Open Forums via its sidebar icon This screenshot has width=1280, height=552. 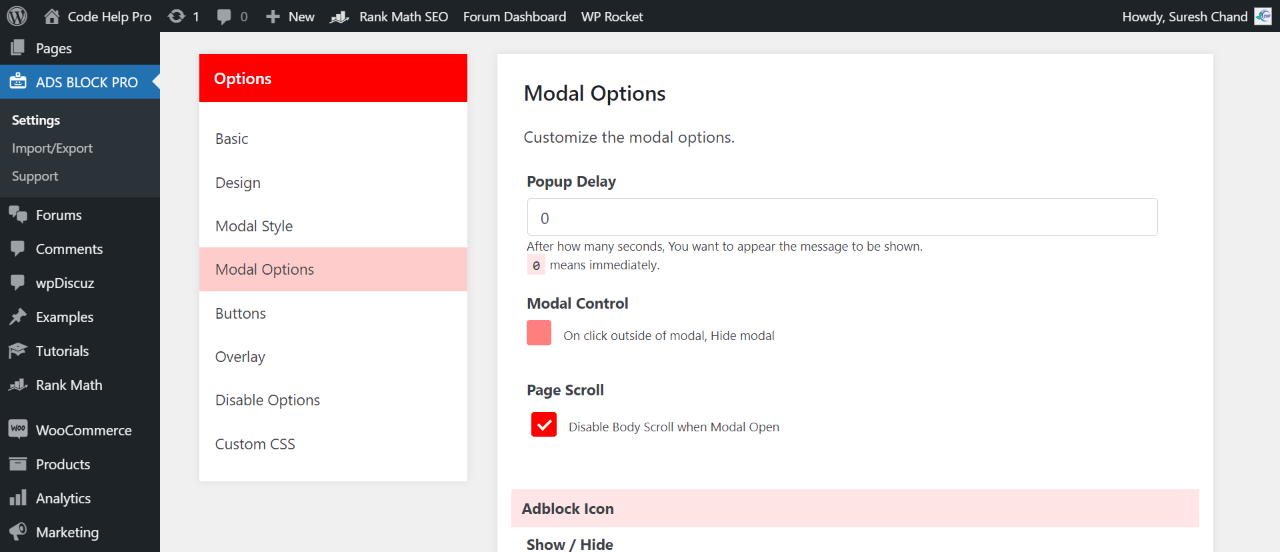(17, 215)
